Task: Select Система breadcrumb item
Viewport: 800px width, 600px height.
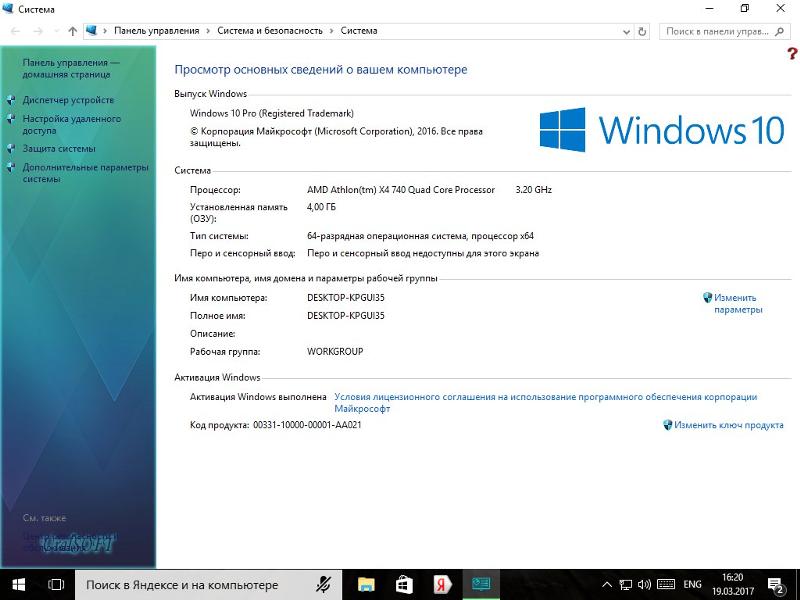Action: [359, 31]
